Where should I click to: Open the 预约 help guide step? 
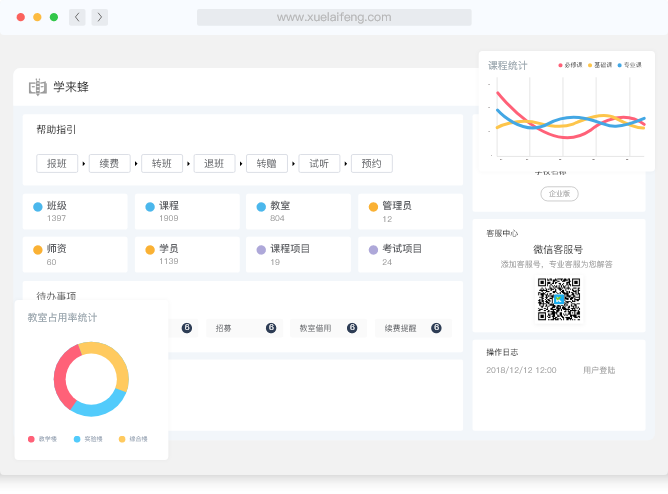pyautogui.click(x=371, y=164)
